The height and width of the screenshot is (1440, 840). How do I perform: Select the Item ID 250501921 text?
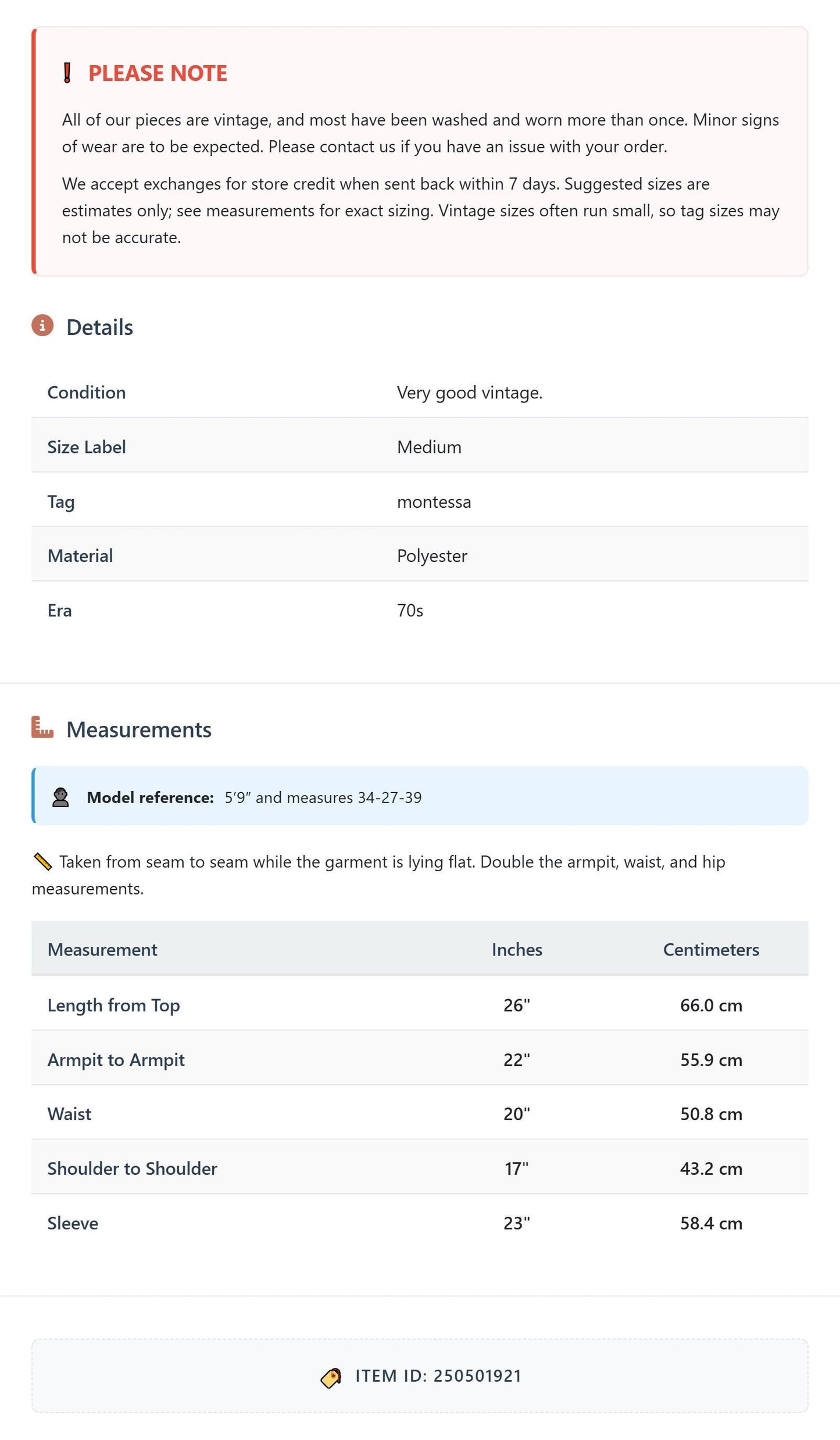point(439,1376)
